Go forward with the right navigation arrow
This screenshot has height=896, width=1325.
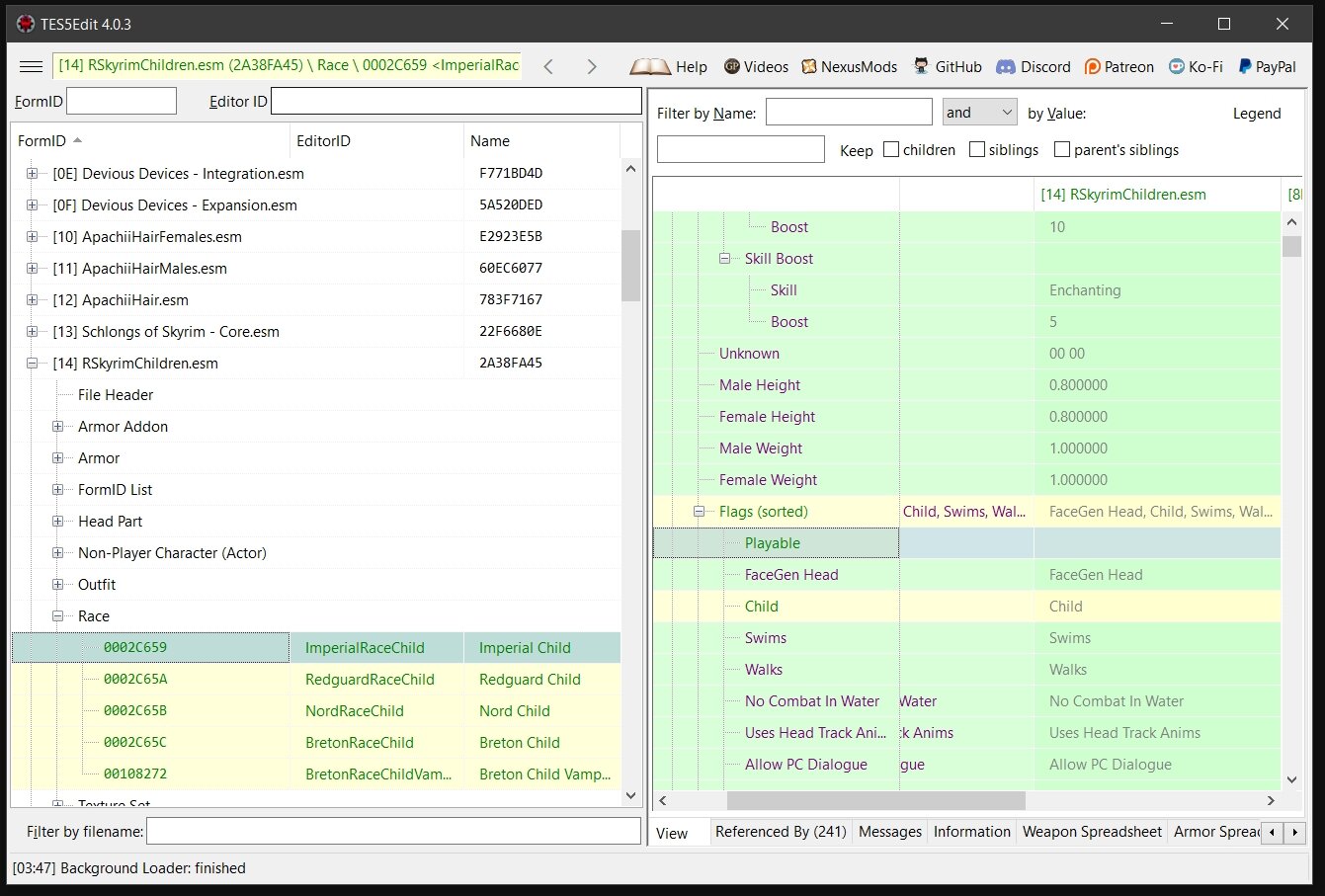pos(592,66)
